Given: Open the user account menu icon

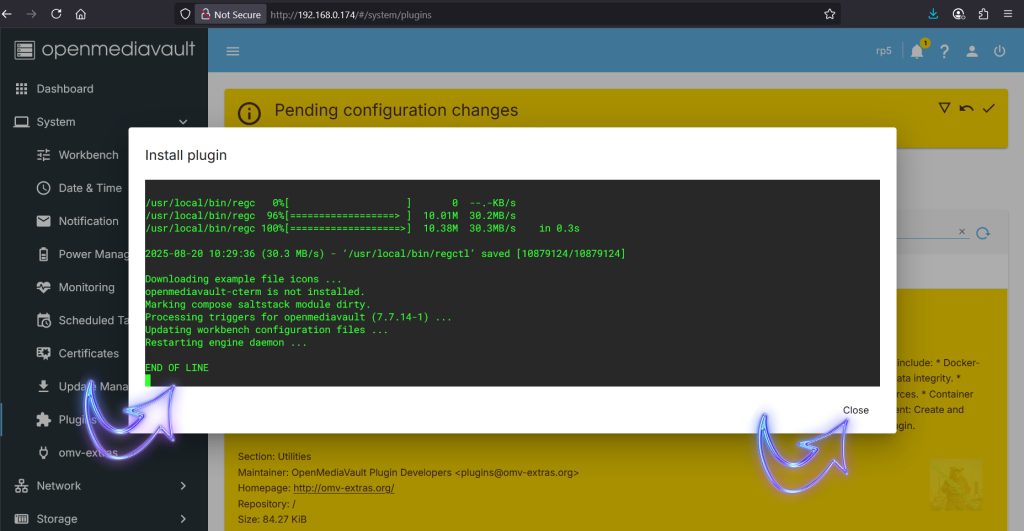Looking at the screenshot, I should pos(971,51).
